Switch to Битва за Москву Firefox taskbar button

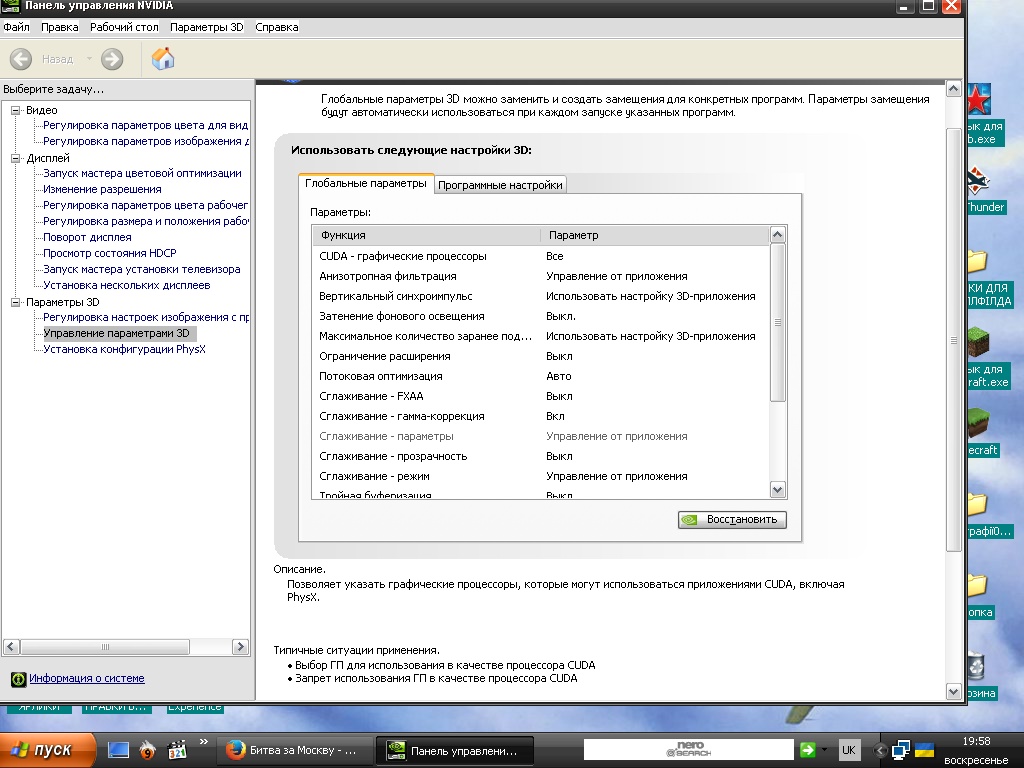pos(293,751)
